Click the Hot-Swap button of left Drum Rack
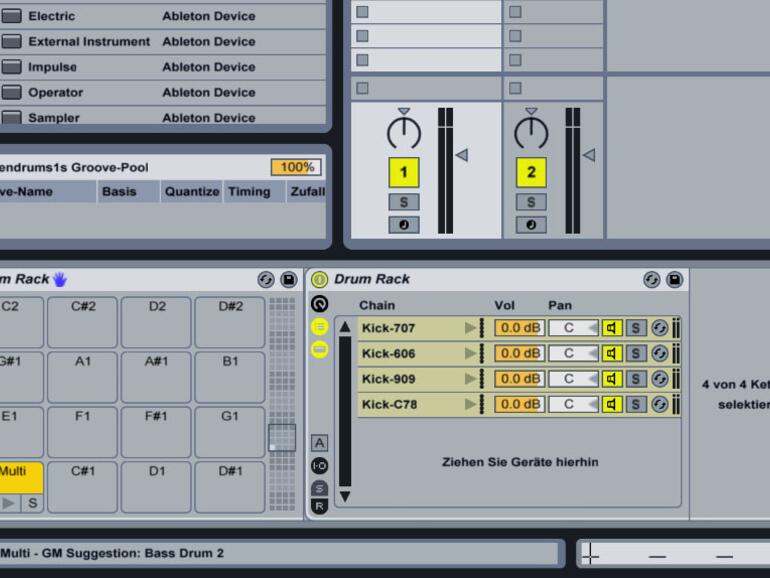This screenshot has width=770, height=578. pyautogui.click(x=266, y=280)
